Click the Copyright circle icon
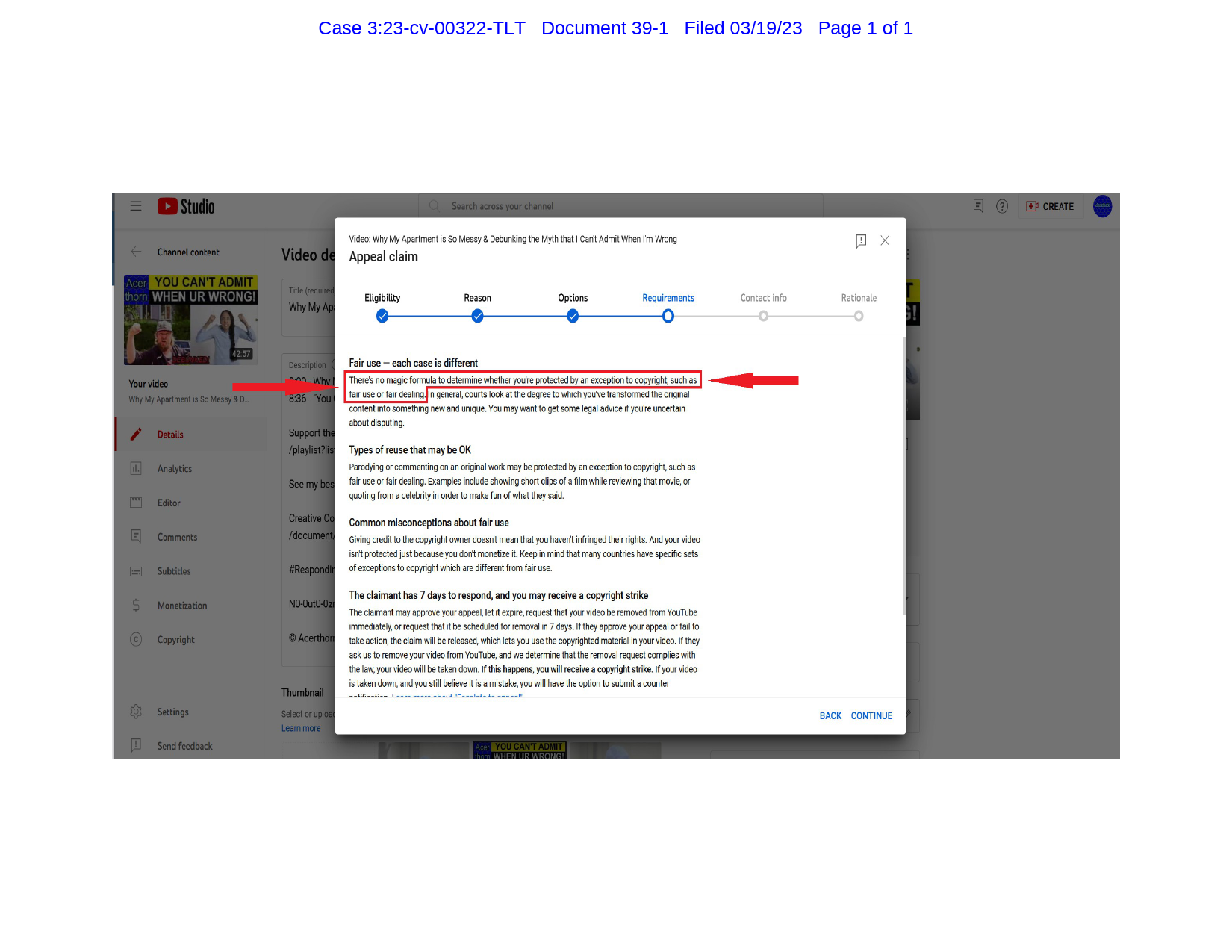This screenshot has width=1232, height=952. (x=136, y=640)
